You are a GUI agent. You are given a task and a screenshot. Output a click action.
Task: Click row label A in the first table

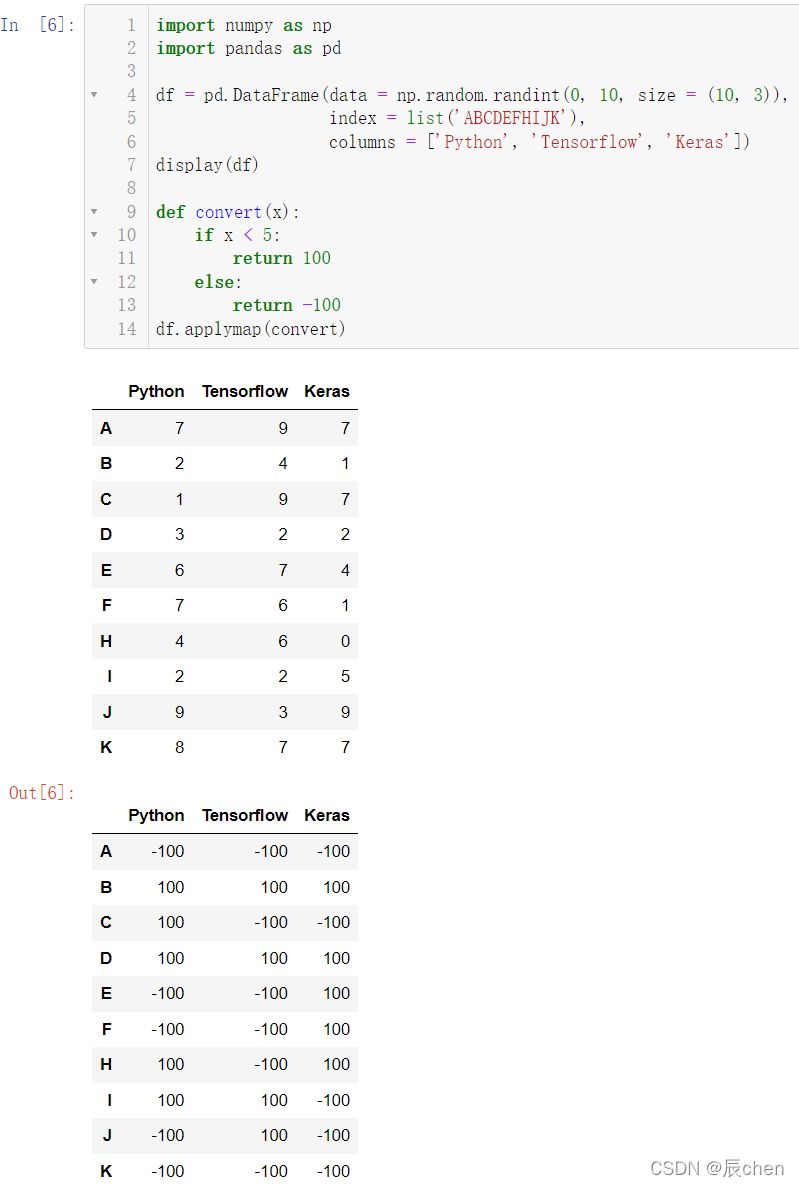click(x=106, y=428)
